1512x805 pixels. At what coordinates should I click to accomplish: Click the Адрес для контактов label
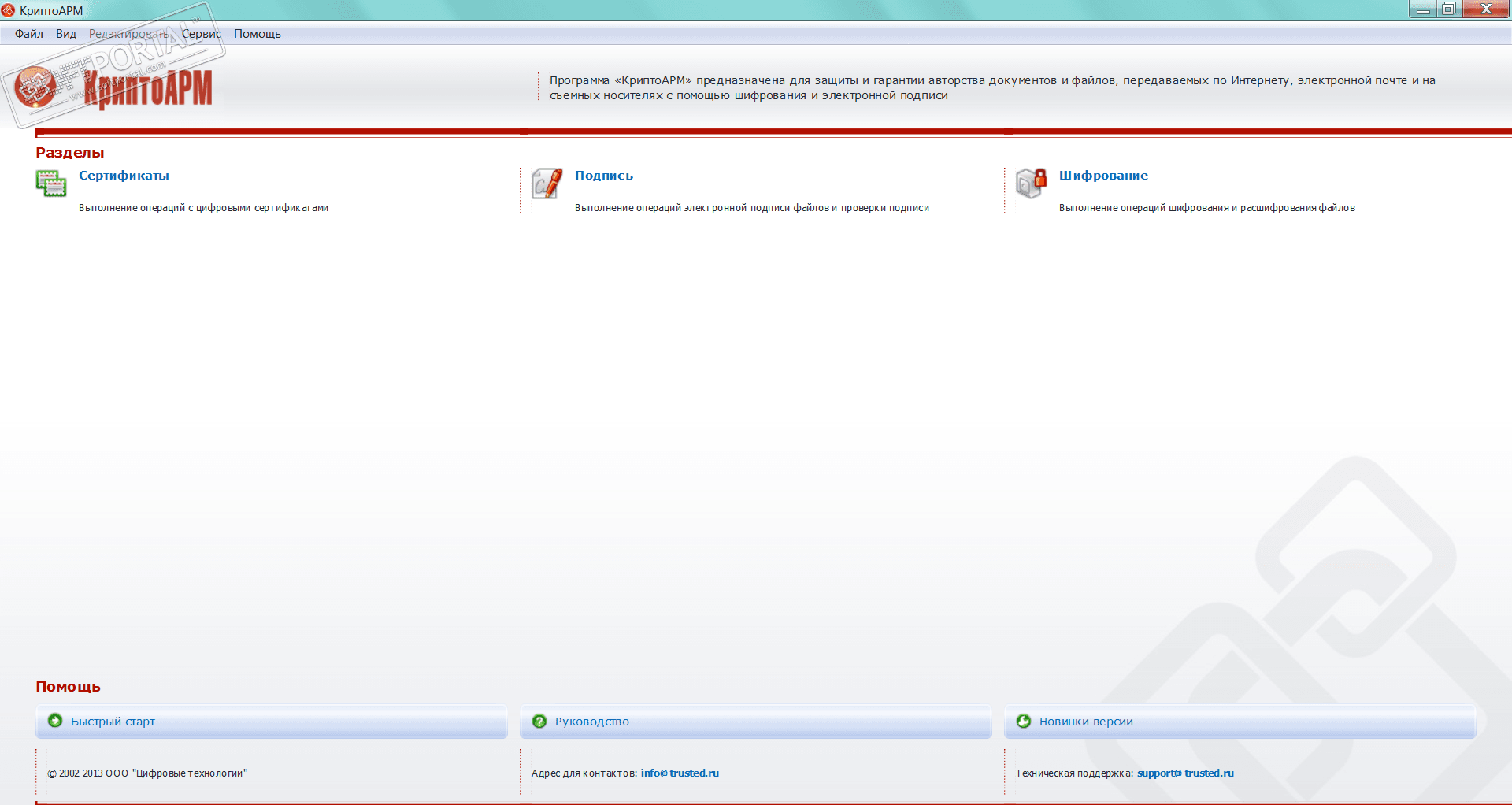584,773
